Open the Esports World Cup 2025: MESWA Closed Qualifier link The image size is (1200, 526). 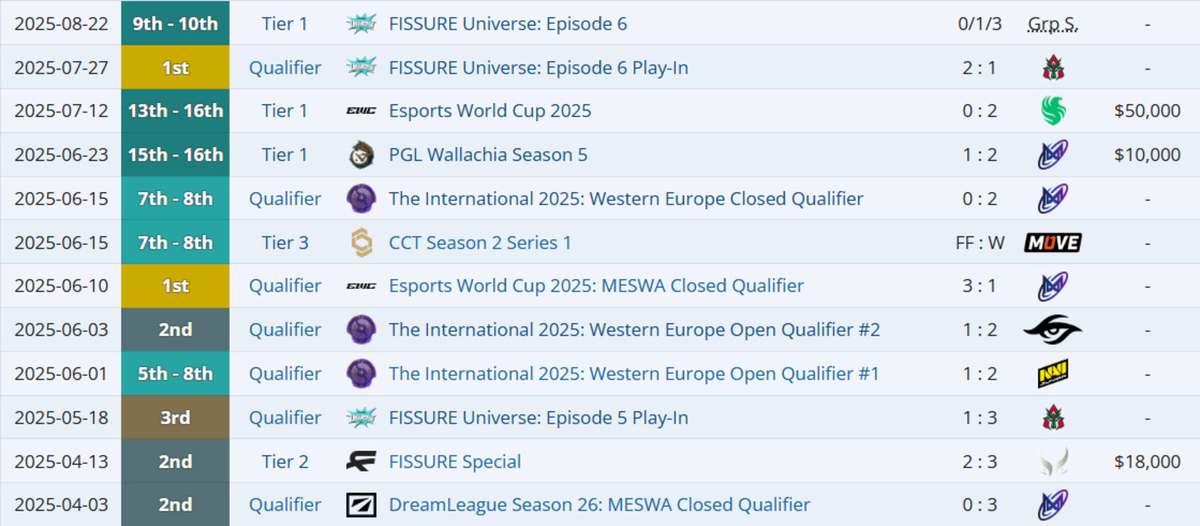[x=596, y=286]
